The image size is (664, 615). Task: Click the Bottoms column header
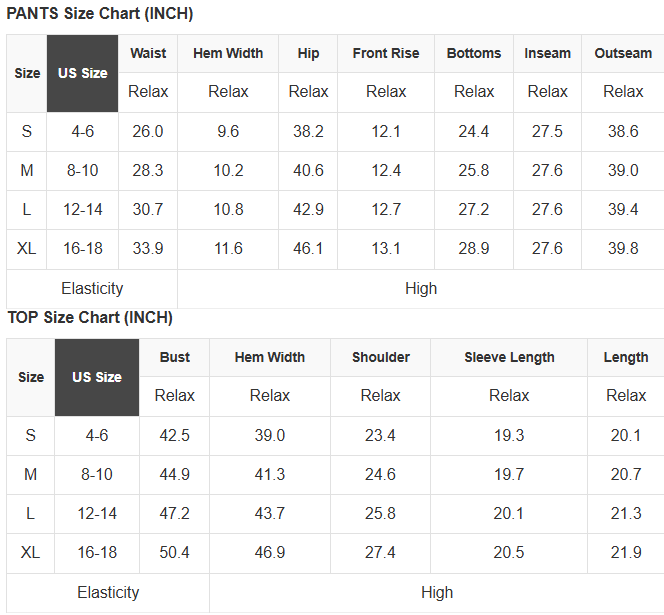[474, 53]
